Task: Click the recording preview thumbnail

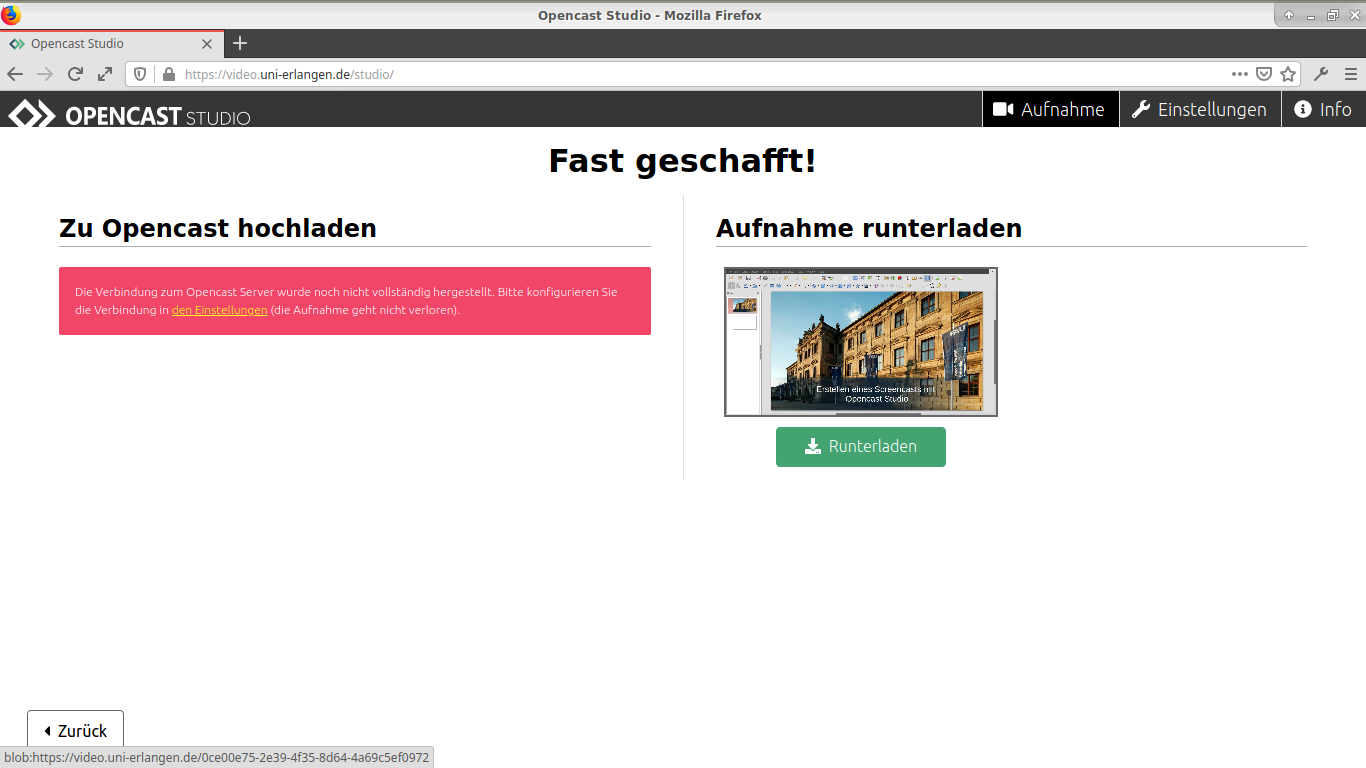Action: (x=860, y=342)
